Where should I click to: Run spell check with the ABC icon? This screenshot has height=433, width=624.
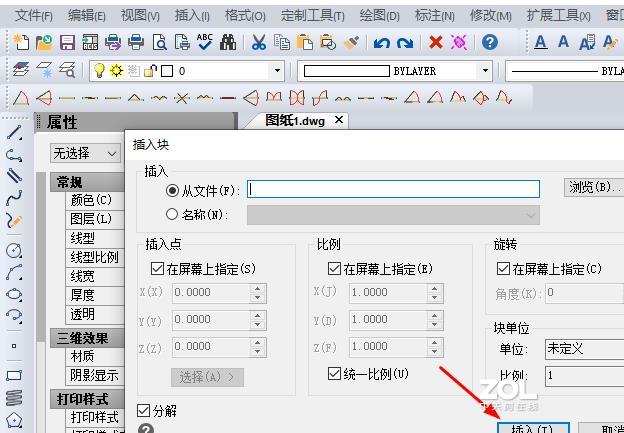point(205,42)
